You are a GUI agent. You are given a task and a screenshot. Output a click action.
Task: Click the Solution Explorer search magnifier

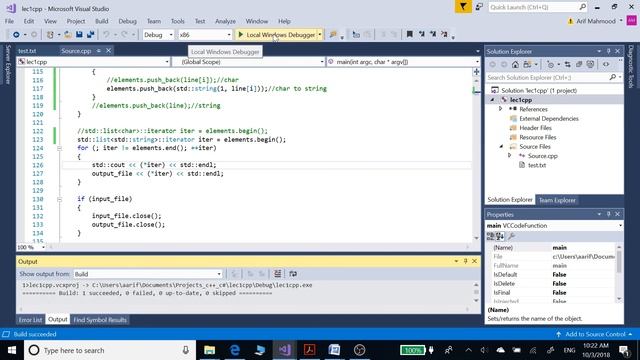[612, 77]
